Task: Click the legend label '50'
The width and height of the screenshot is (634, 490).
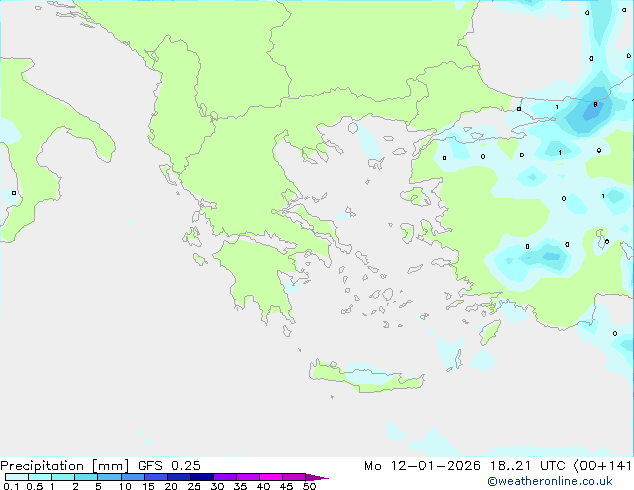Action: click(x=309, y=486)
